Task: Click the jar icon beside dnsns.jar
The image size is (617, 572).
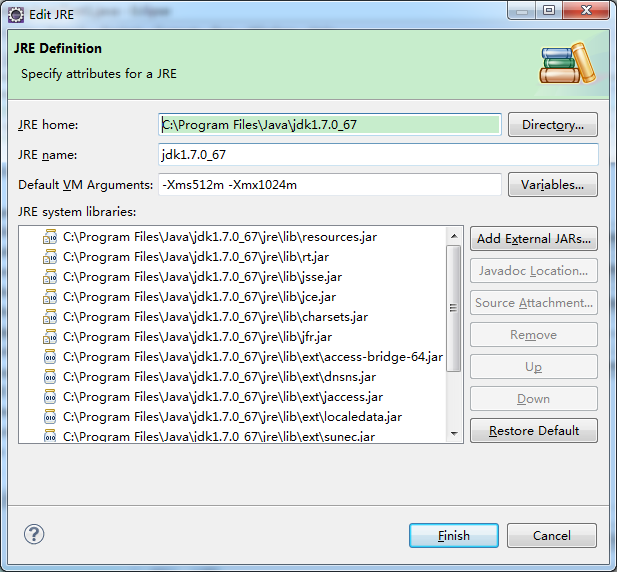Action: (50, 377)
